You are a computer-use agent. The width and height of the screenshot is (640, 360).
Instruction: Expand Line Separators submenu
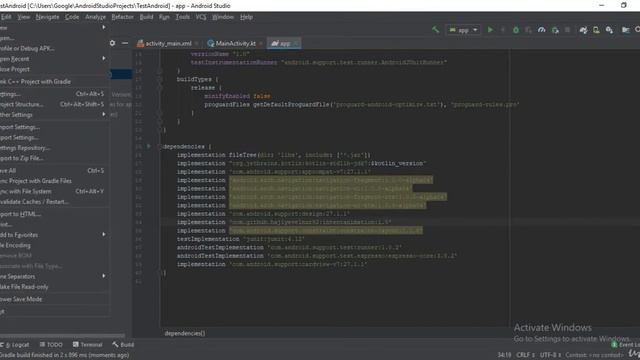(x=54, y=276)
